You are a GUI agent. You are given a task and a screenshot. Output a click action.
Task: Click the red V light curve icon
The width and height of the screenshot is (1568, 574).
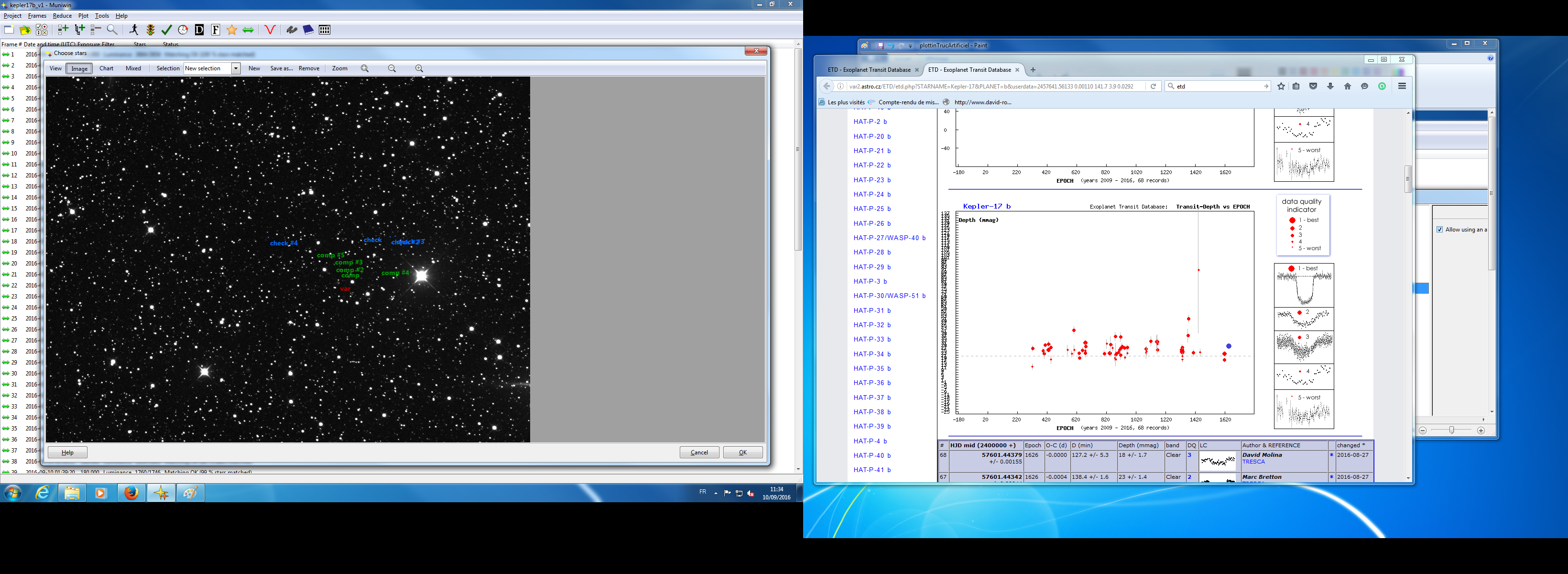click(x=270, y=30)
